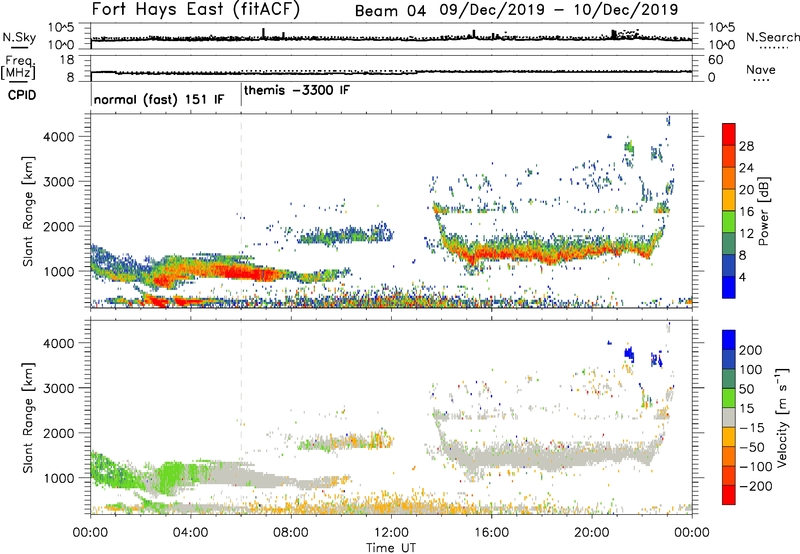The width and height of the screenshot is (800, 554).
Task: Click the 4000 km tick of the power panel
Action: tap(59, 137)
